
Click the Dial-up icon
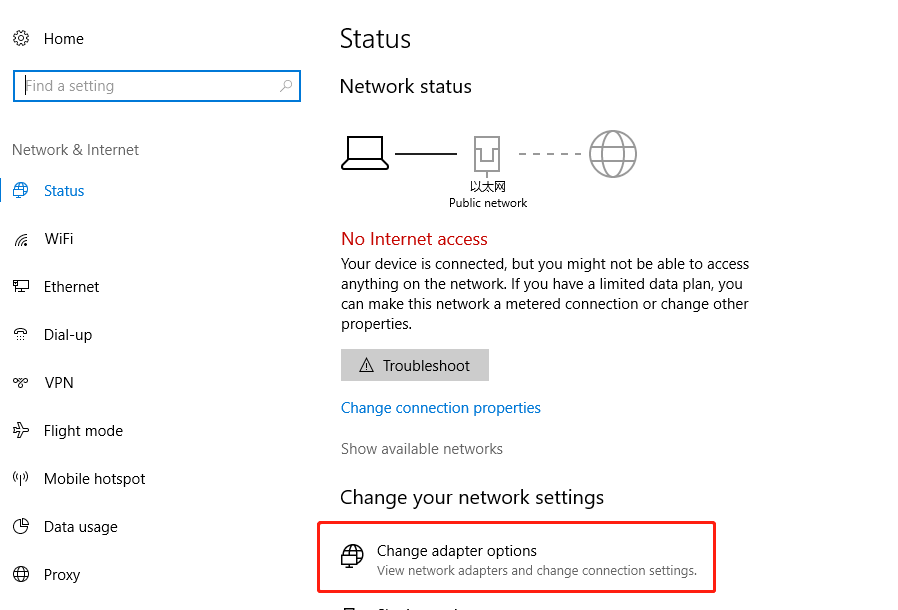coord(21,334)
